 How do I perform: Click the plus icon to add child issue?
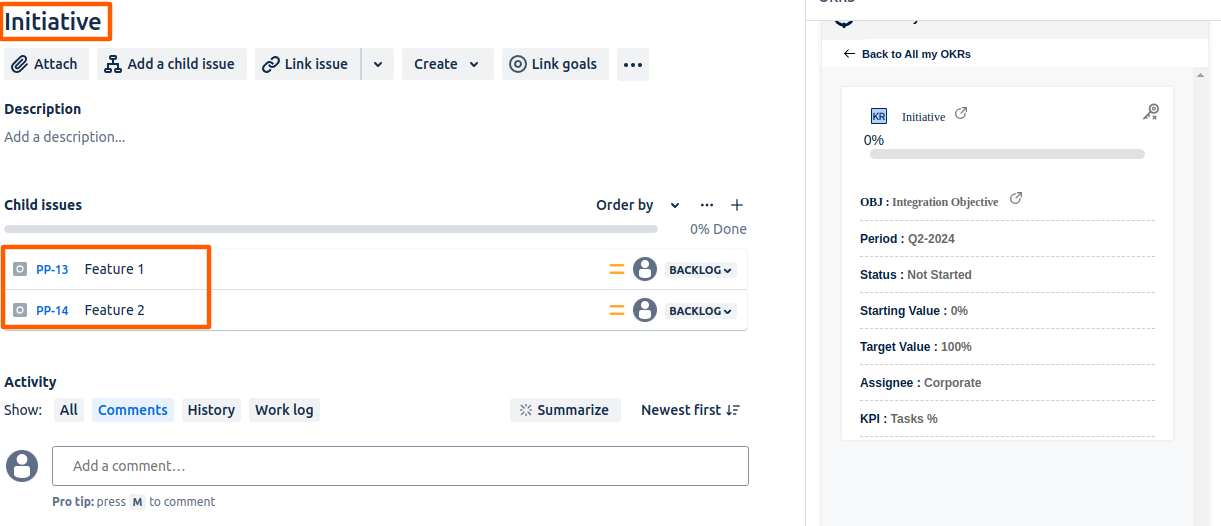737,205
